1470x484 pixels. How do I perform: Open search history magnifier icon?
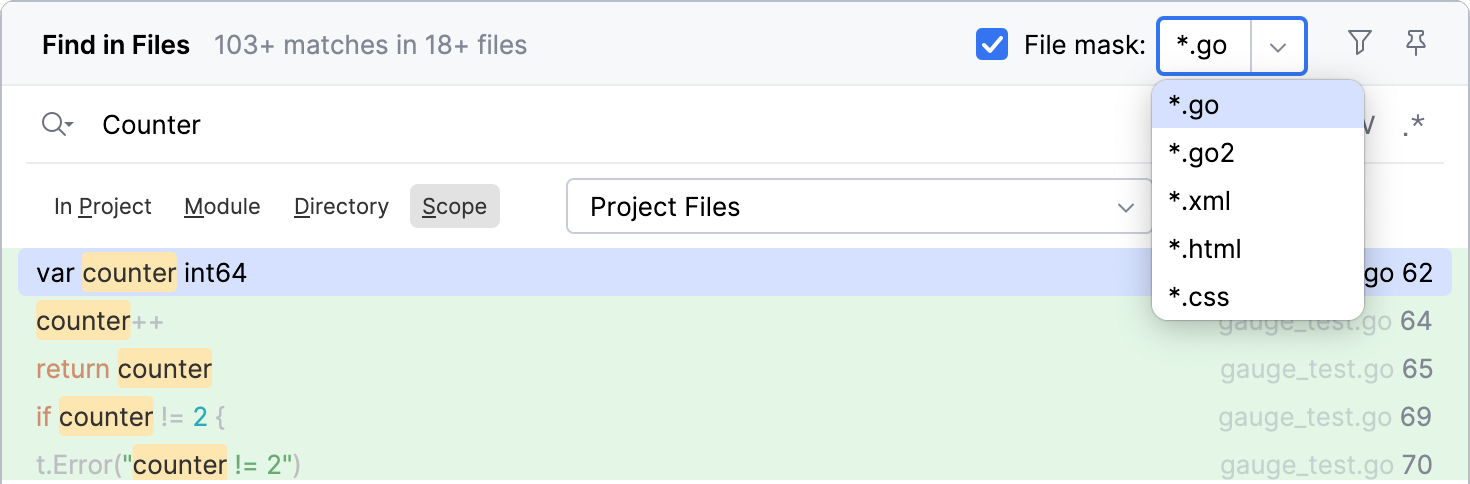(x=57, y=125)
